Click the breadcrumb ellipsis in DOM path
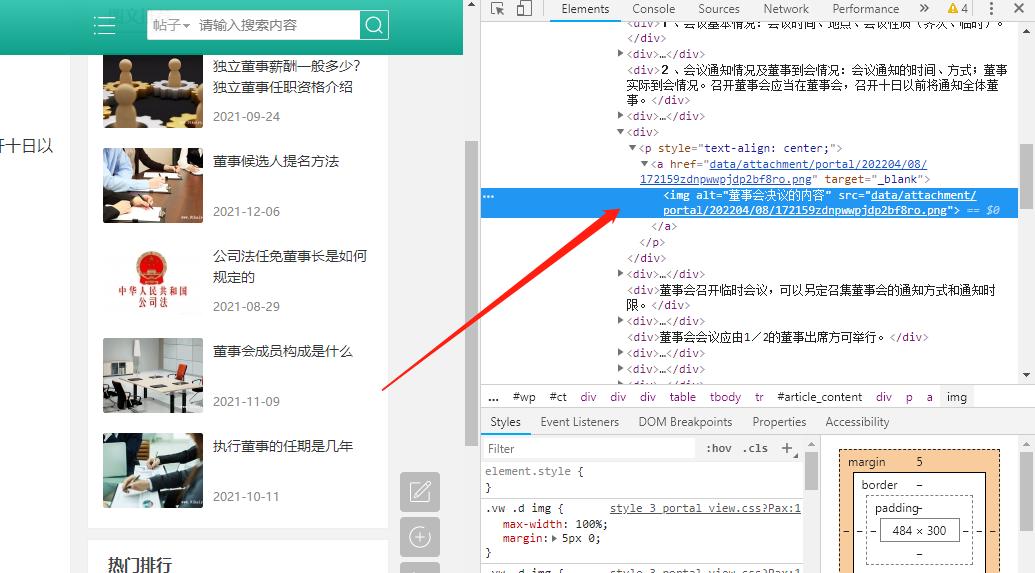1035x573 pixels. coord(494,397)
